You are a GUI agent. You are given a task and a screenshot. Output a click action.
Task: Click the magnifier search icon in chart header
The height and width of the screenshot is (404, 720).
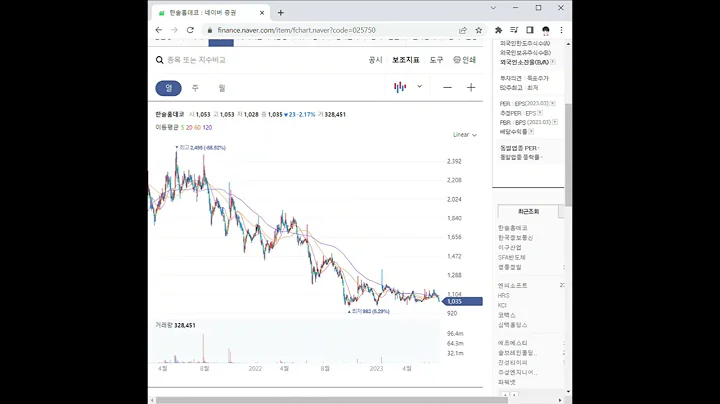pyautogui.click(x=159, y=60)
